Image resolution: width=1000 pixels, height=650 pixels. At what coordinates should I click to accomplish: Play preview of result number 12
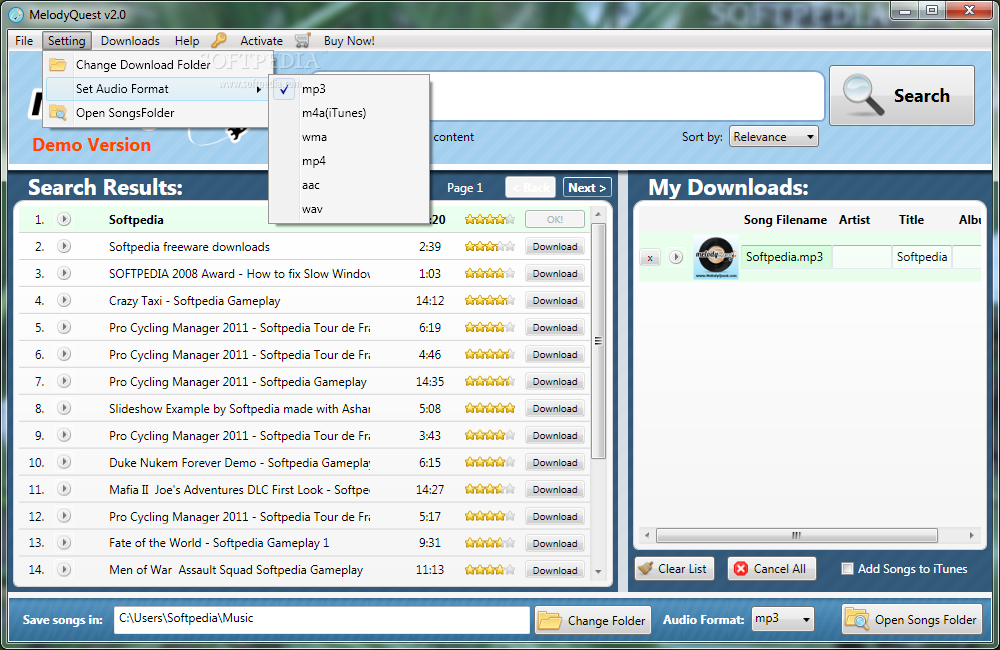pyautogui.click(x=64, y=516)
